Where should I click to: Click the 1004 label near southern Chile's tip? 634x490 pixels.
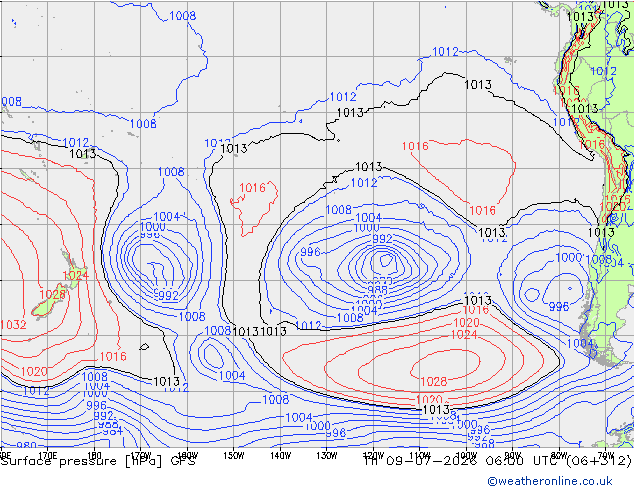click(x=580, y=344)
